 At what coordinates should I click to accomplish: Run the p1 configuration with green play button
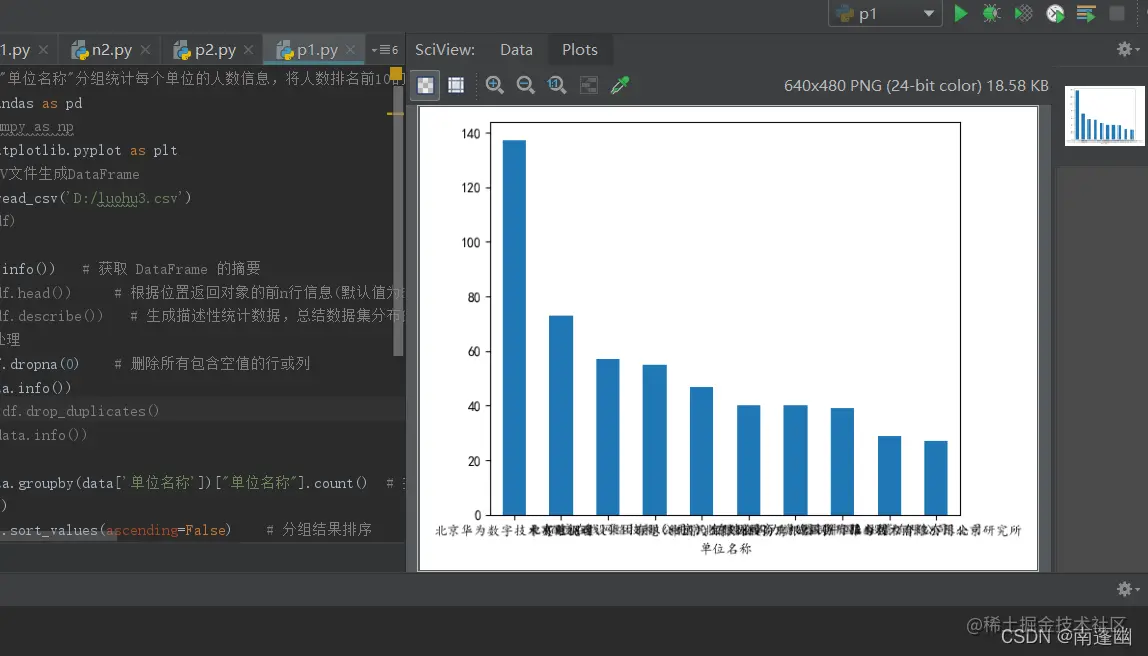click(x=961, y=13)
